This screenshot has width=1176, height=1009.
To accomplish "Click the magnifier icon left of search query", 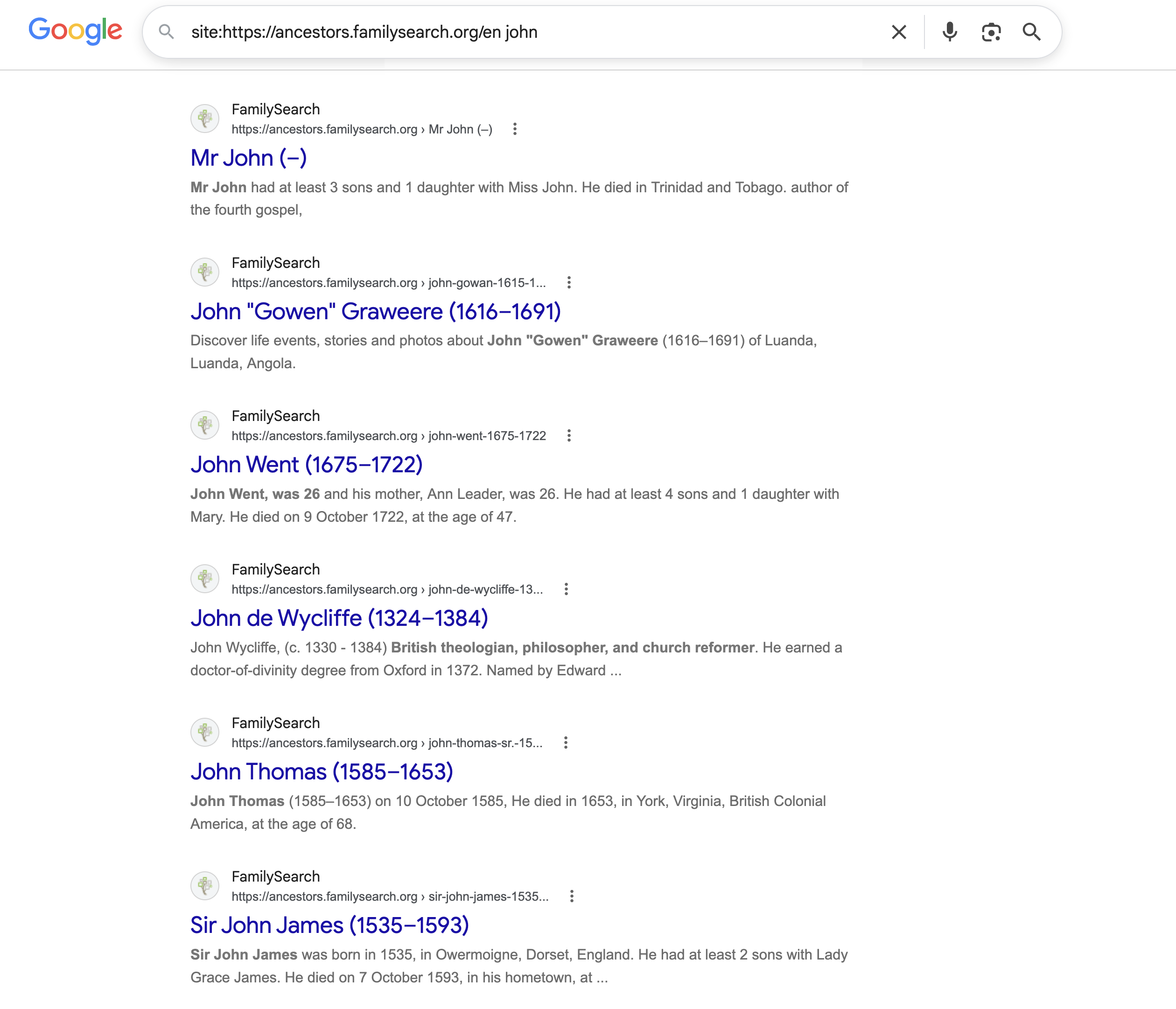I will [166, 32].
